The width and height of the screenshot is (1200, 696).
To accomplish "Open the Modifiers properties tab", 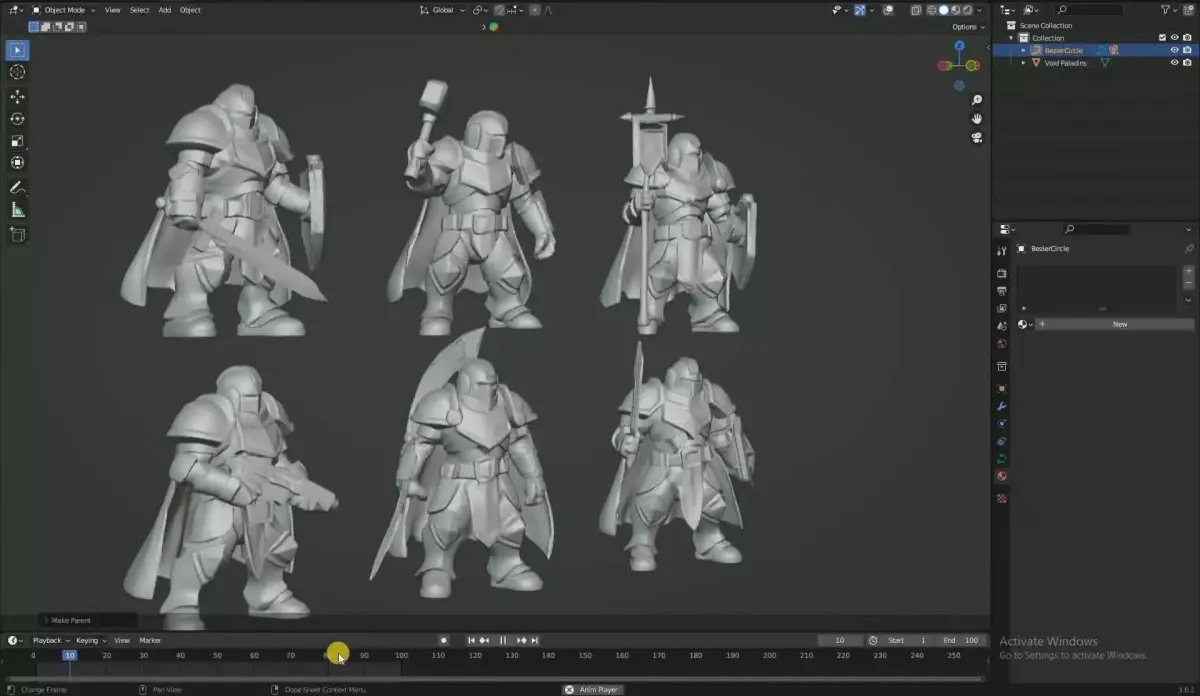I will 1002,406.
